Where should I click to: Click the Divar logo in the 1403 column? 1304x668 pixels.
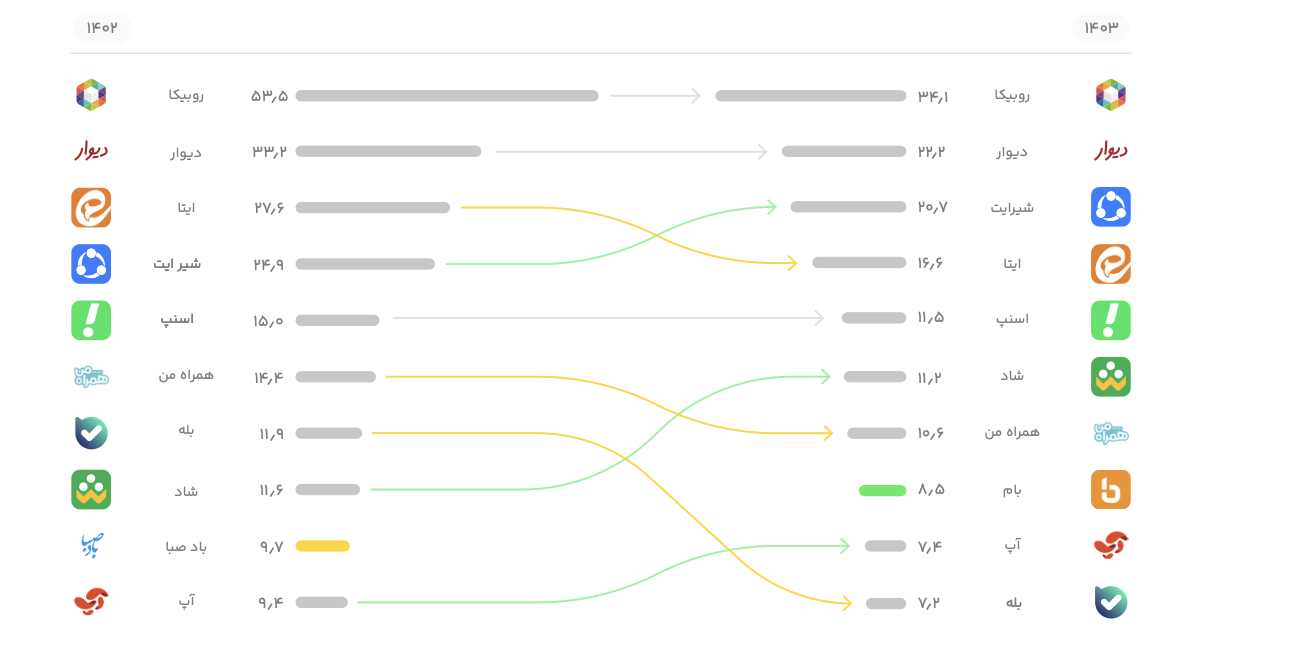pyautogui.click(x=1111, y=151)
